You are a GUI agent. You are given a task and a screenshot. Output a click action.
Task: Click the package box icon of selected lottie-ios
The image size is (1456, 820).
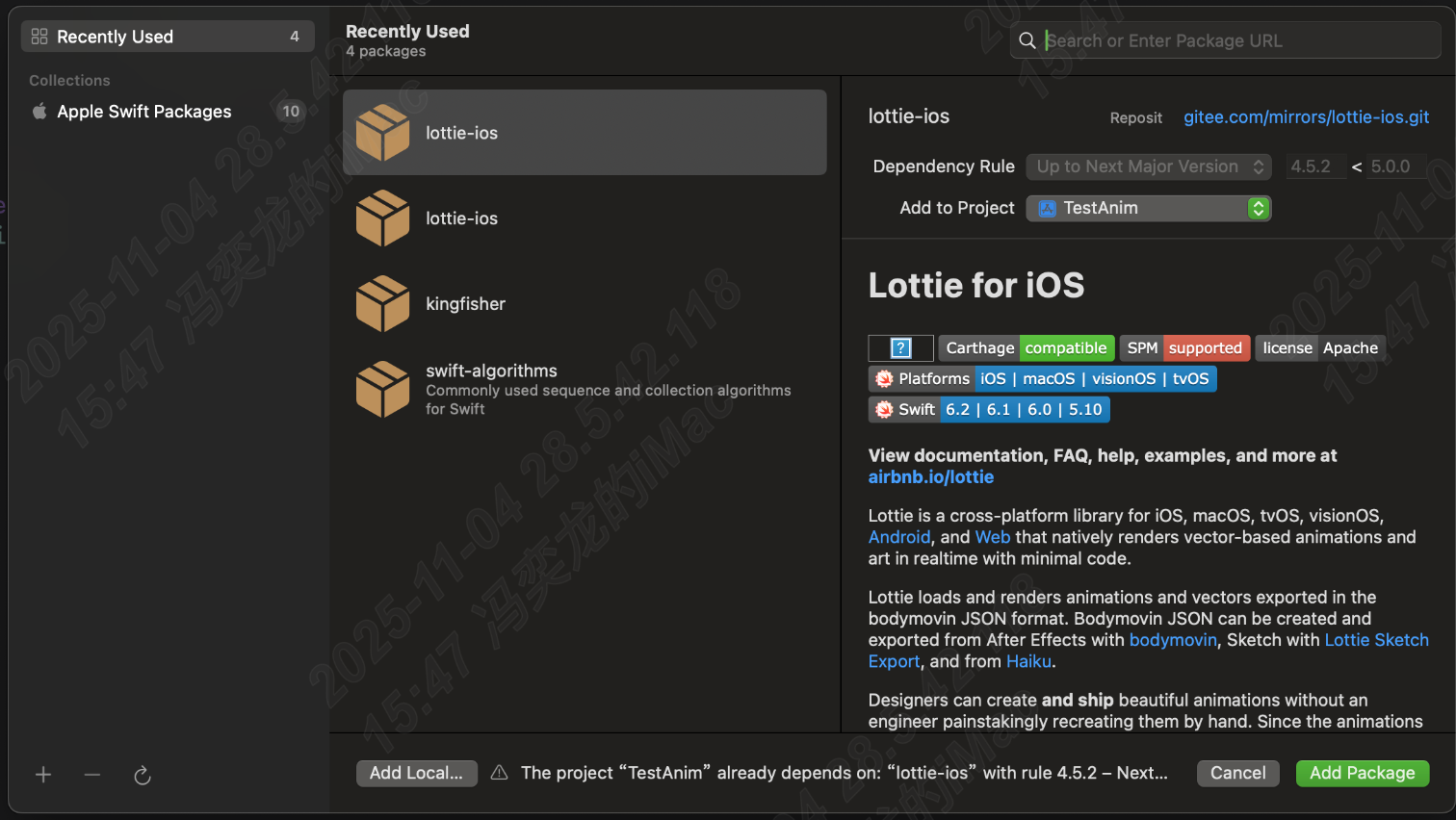(383, 133)
